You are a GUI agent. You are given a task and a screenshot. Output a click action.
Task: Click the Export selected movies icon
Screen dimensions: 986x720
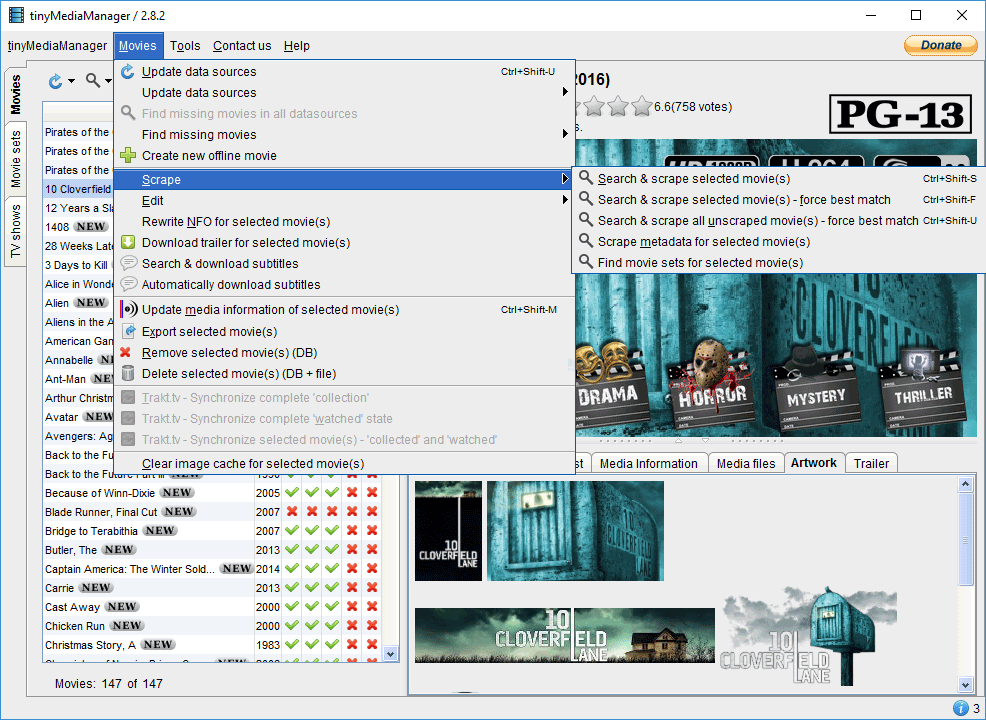(x=127, y=332)
